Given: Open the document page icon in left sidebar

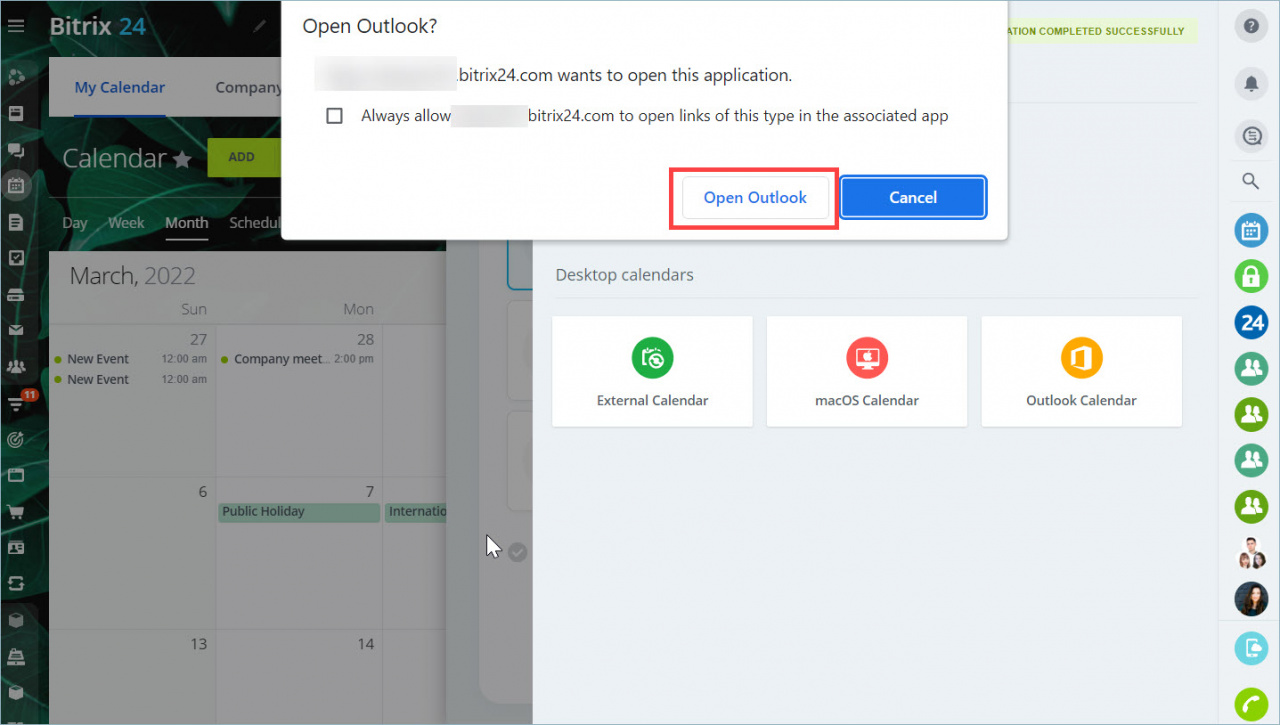Looking at the screenshot, I should (x=16, y=222).
